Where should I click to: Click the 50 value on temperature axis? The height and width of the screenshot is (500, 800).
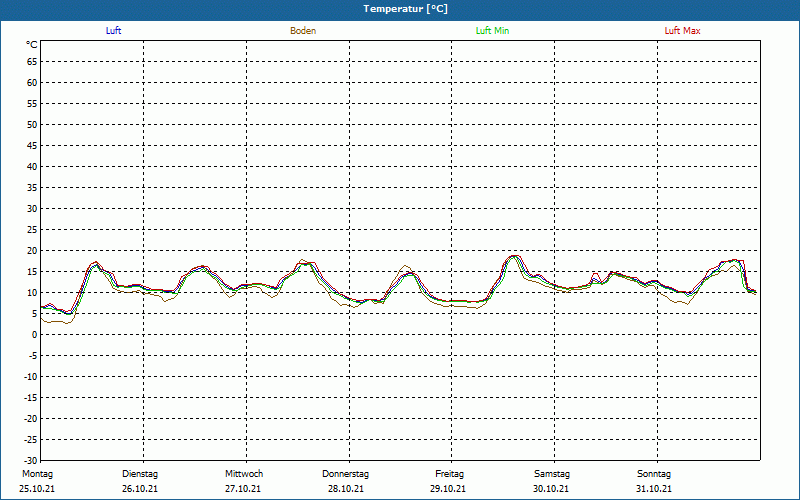pyautogui.click(x=32, y=124)
